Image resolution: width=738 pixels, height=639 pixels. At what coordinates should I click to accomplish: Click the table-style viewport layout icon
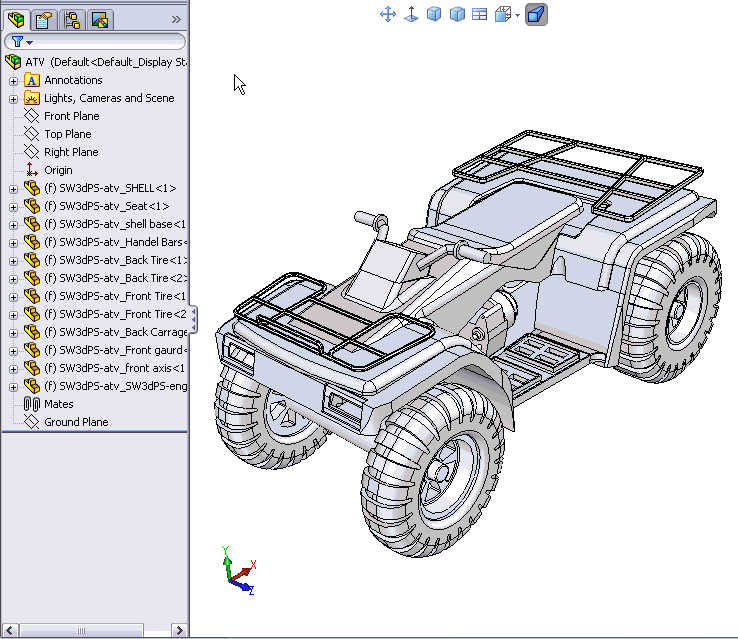point(480,15)
